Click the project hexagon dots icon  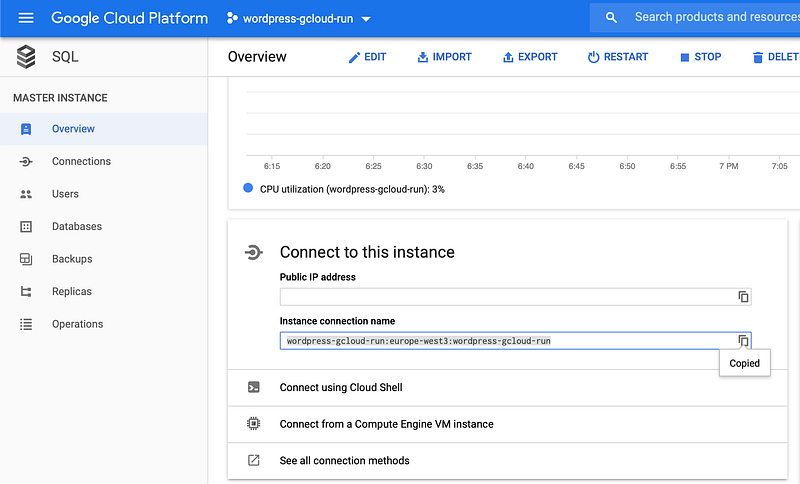pyautogui.click(x=232, y=18)
